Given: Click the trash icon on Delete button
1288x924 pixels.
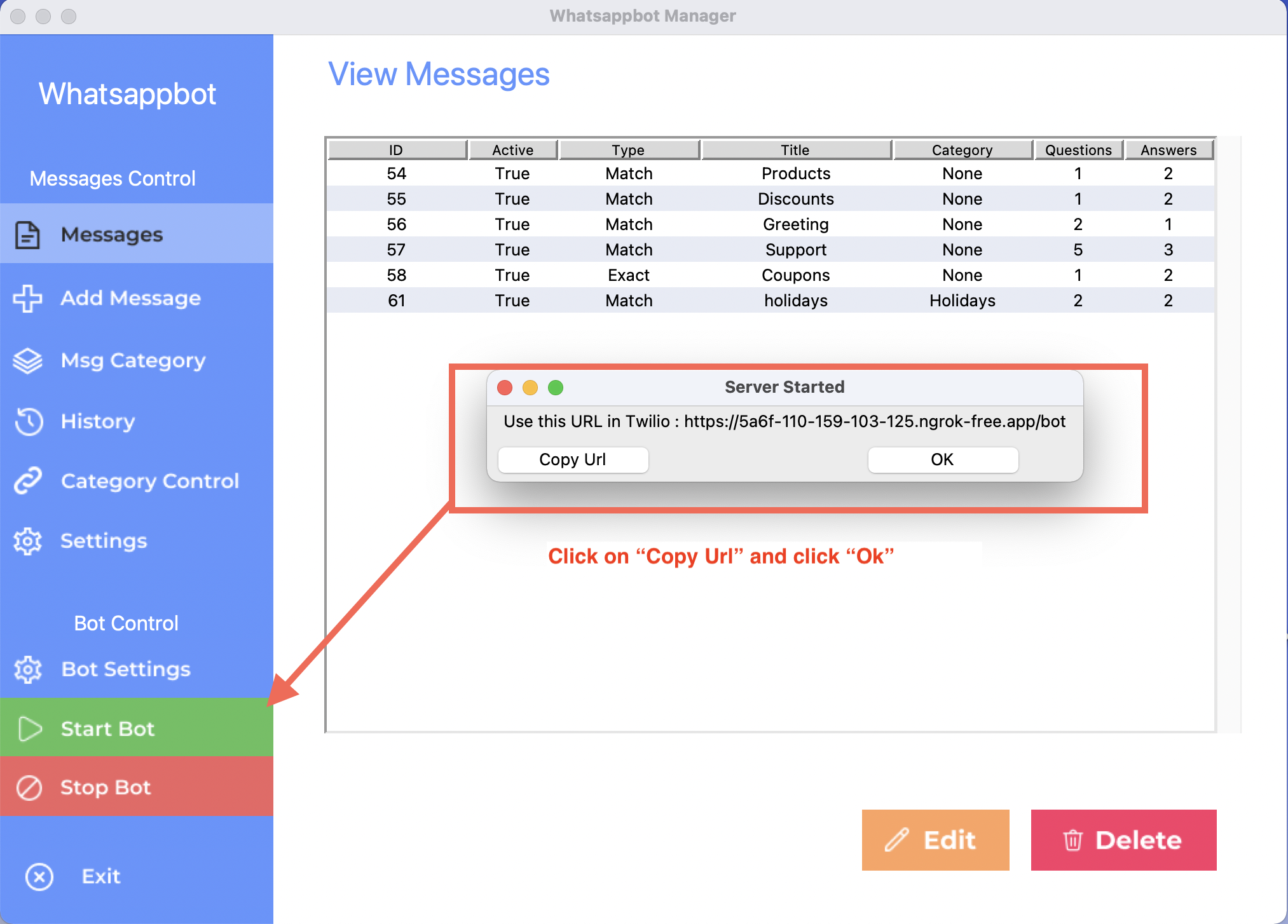Looking at the screenshot, I should pos(1072,840).
